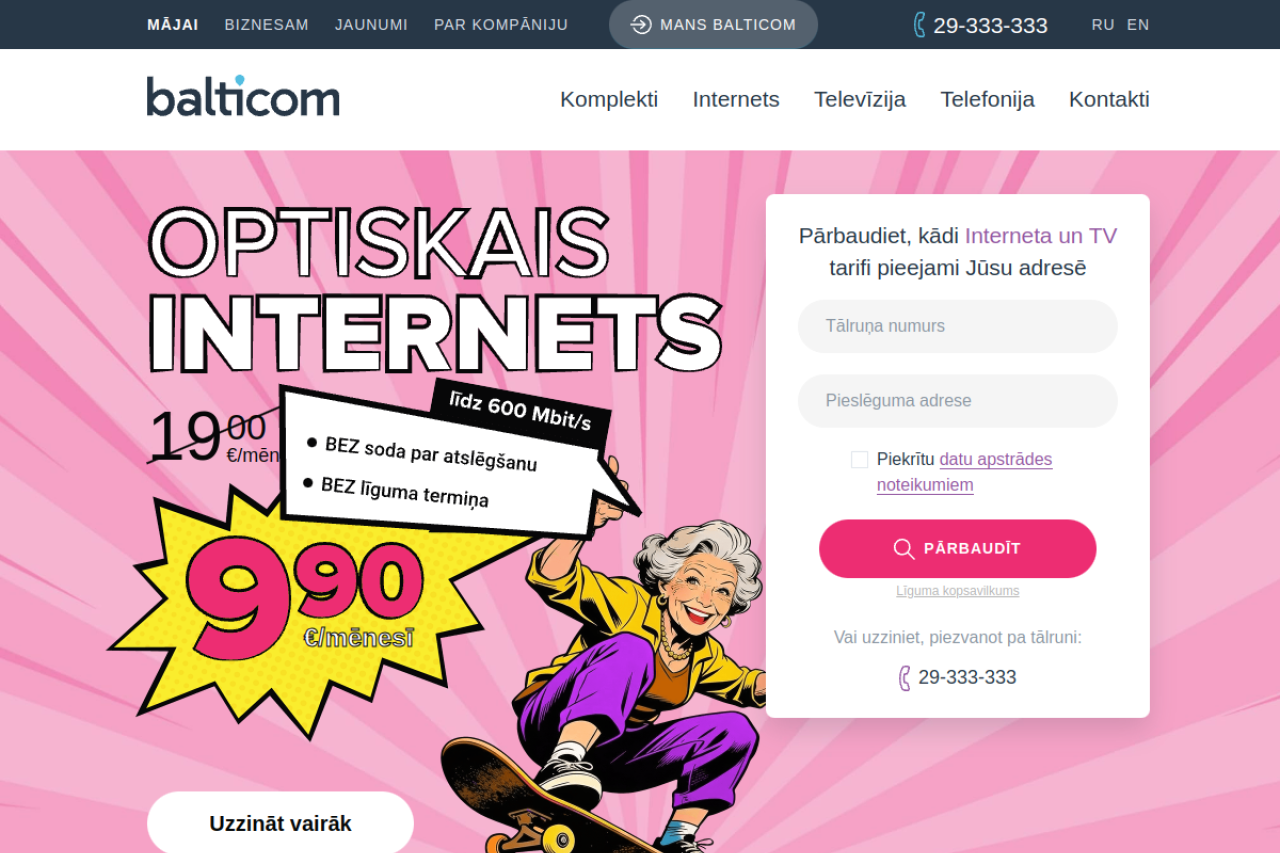Screen dimensions: 1280x853
Task: Click the Pieslēguma adrese field
Action: click(958, 401)
